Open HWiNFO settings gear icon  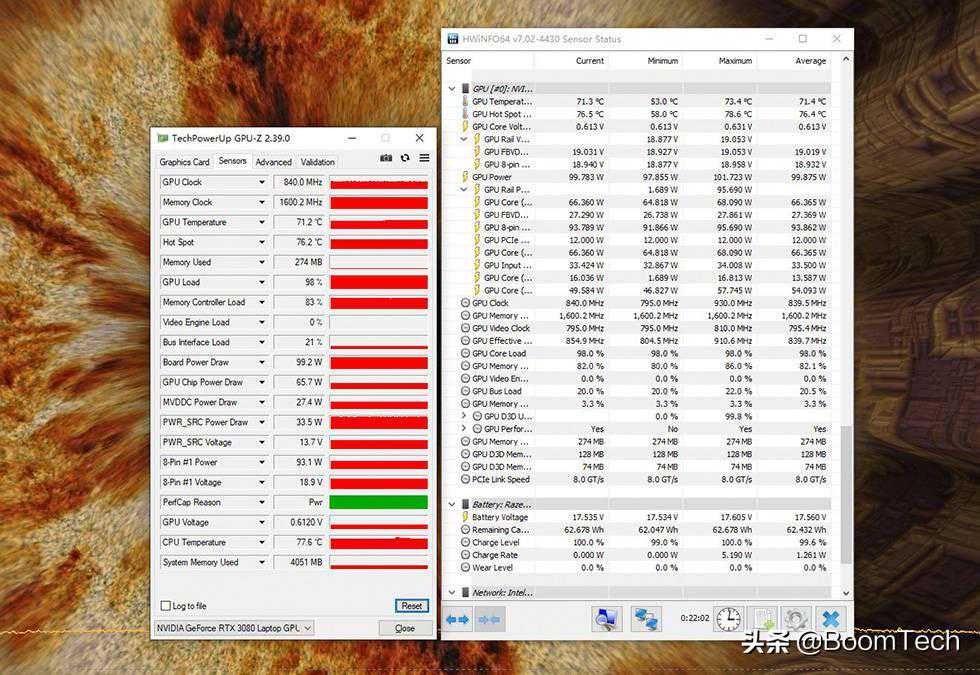795,620
